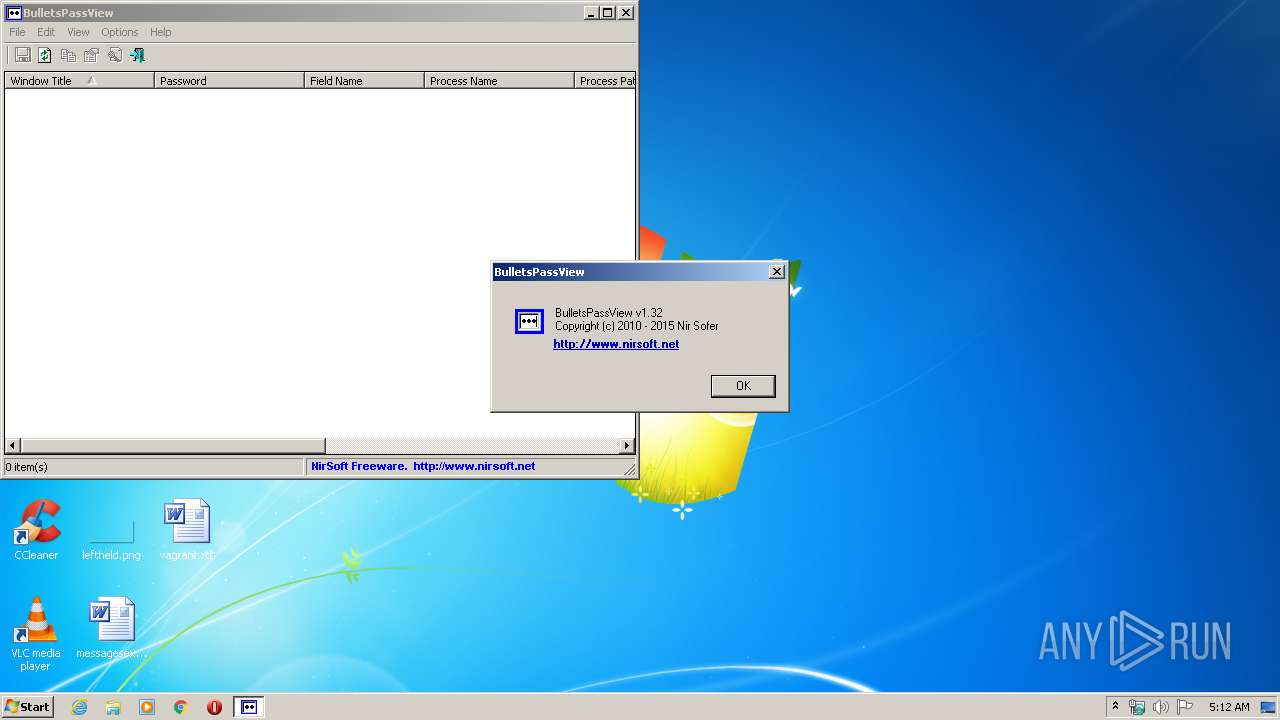Click the Action Center flag icon
Image resolution: width=1280 pixels, height=720 pixels.
[1185, 707]
